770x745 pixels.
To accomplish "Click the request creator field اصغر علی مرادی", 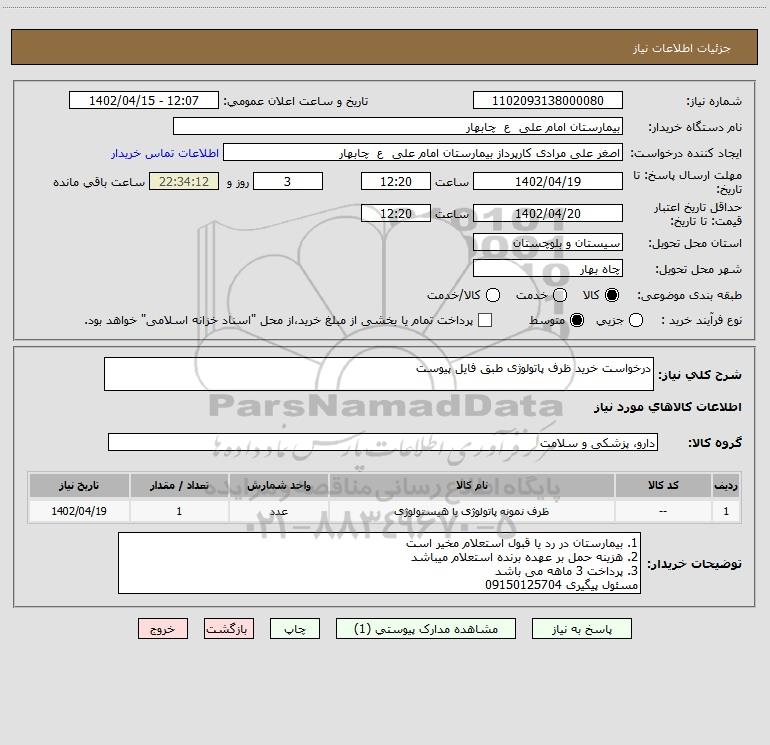I will (x=423, y=152).
